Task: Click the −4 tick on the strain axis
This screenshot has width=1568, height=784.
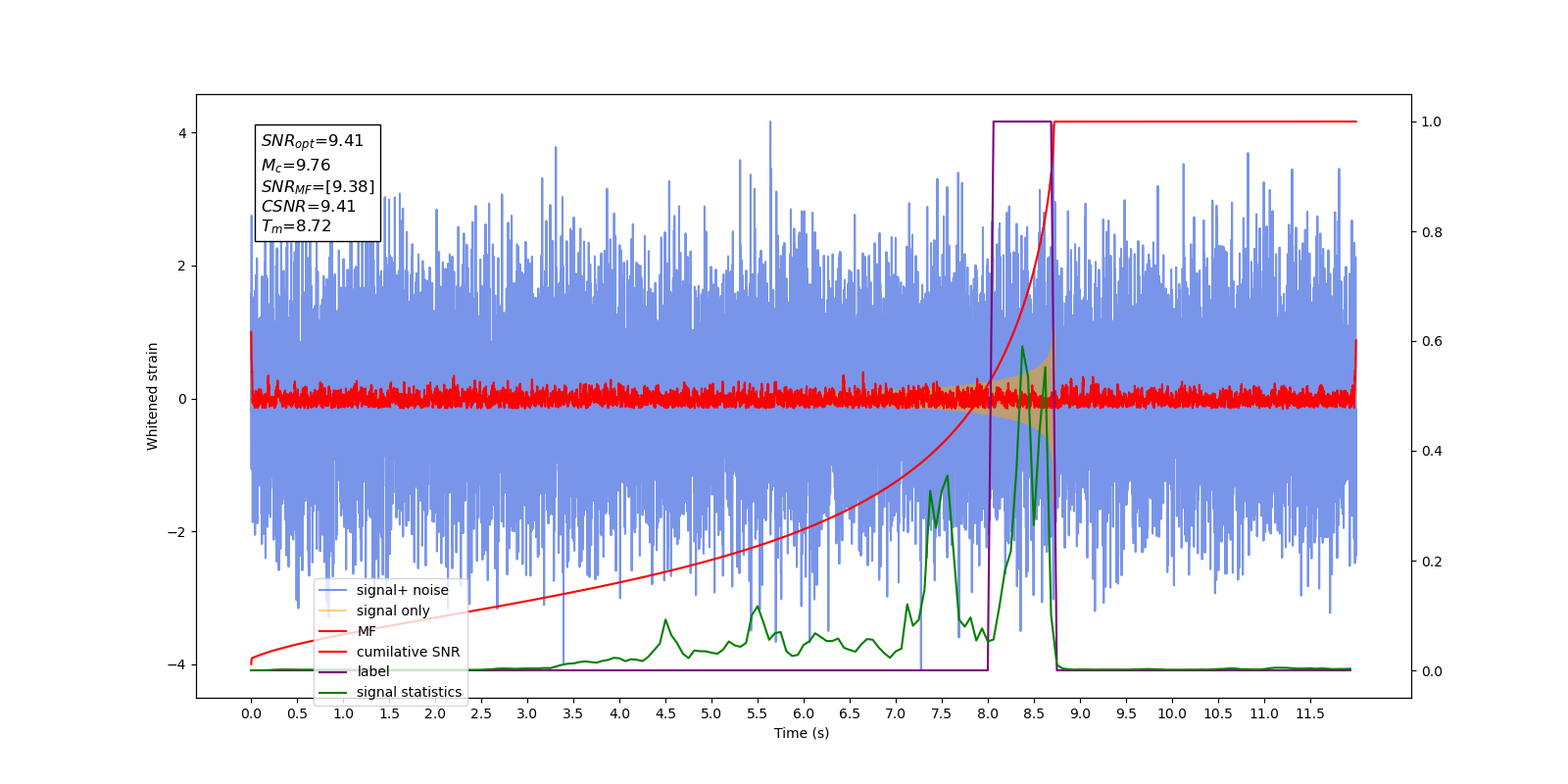Action: [178, 665]
